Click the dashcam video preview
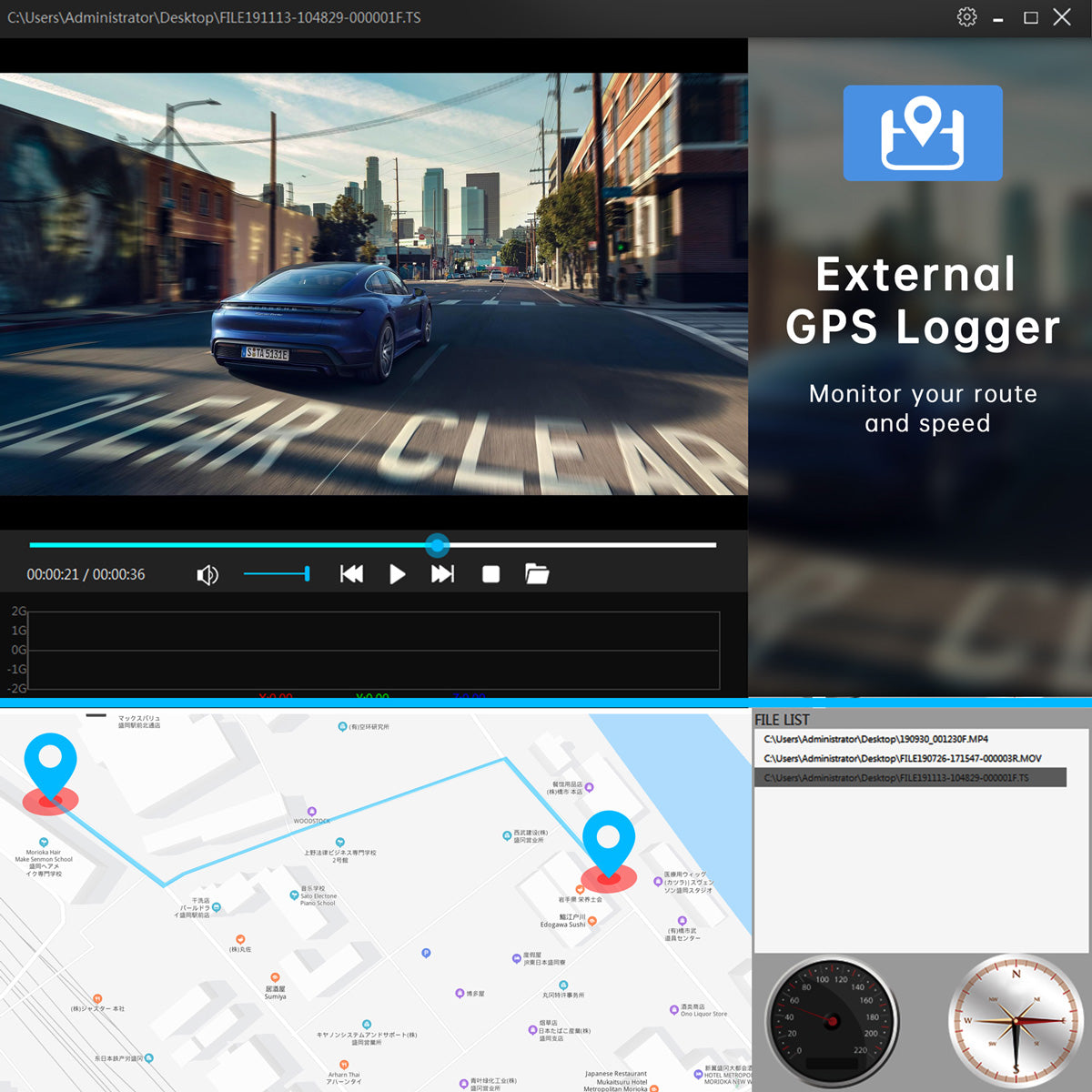This screenshot has width=1092, height=1092. pos(373,284)
